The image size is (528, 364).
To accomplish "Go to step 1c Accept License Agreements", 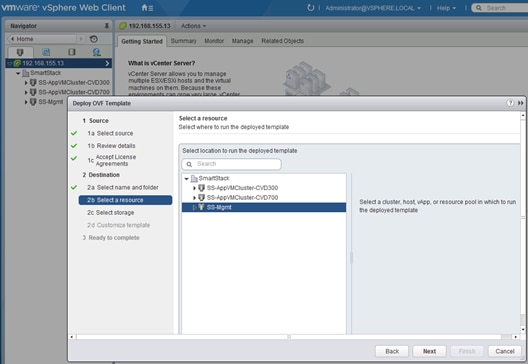I will (112, 160).
